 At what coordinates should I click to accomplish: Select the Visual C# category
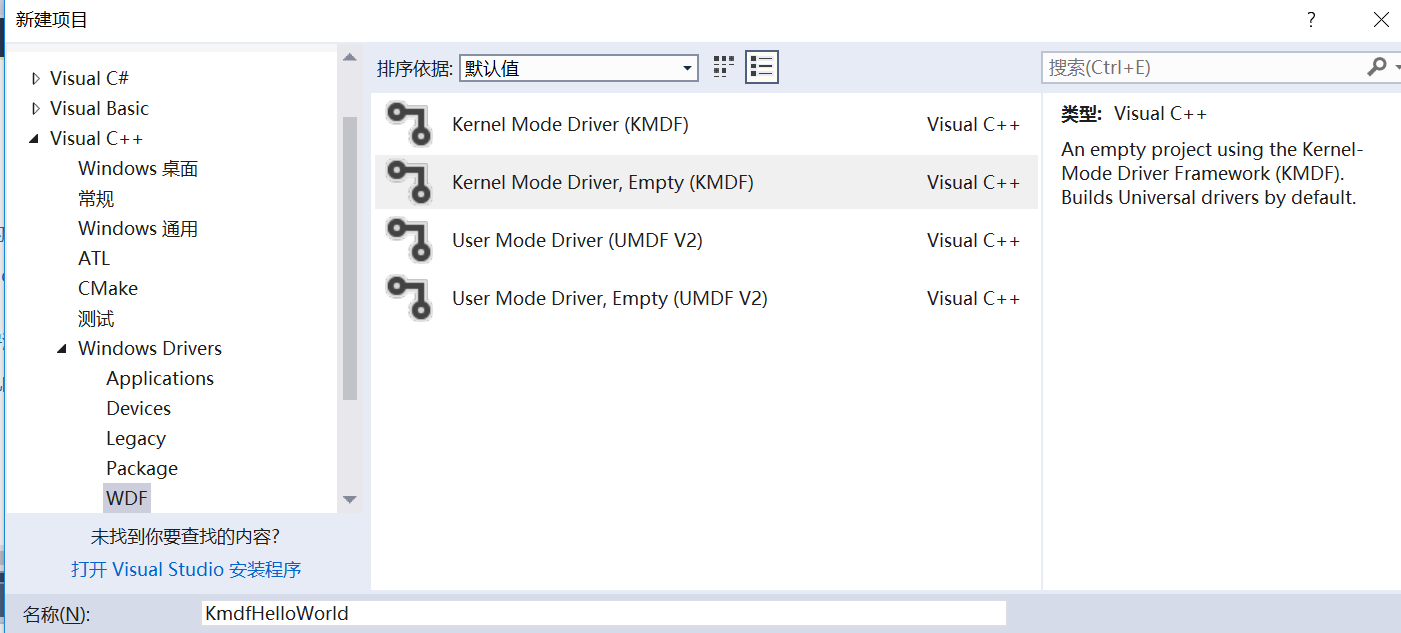point(89,78)
